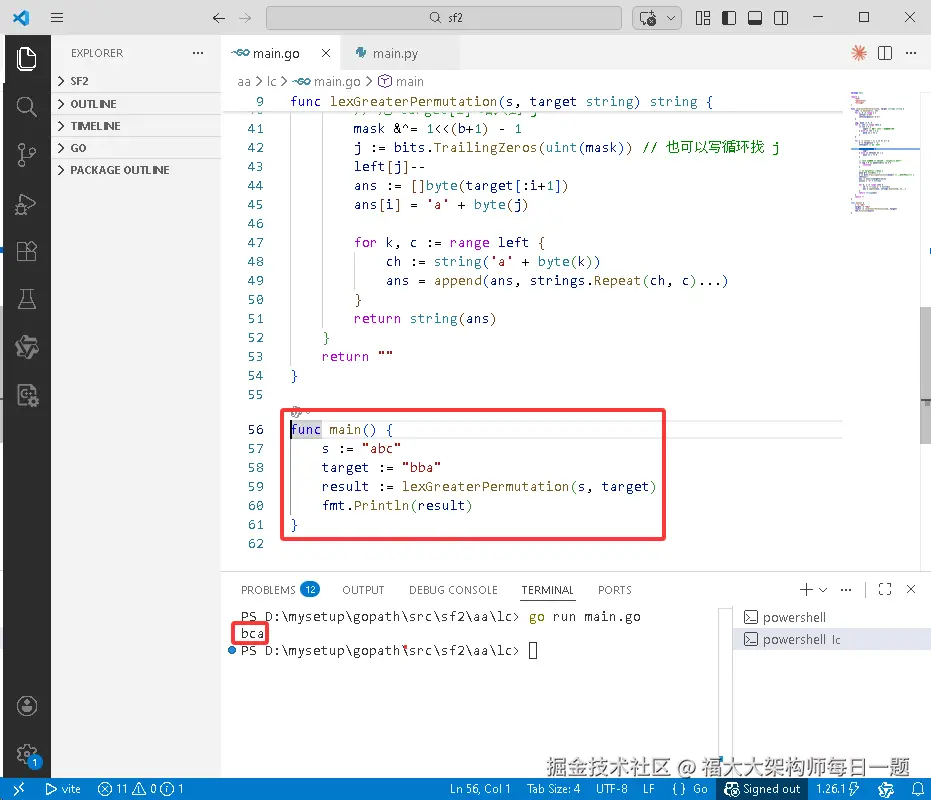Image resolution: width=931 pixels, height=800 pixels.
Task: Select the first powershell terminal
Action: click(x=832, y=618)
